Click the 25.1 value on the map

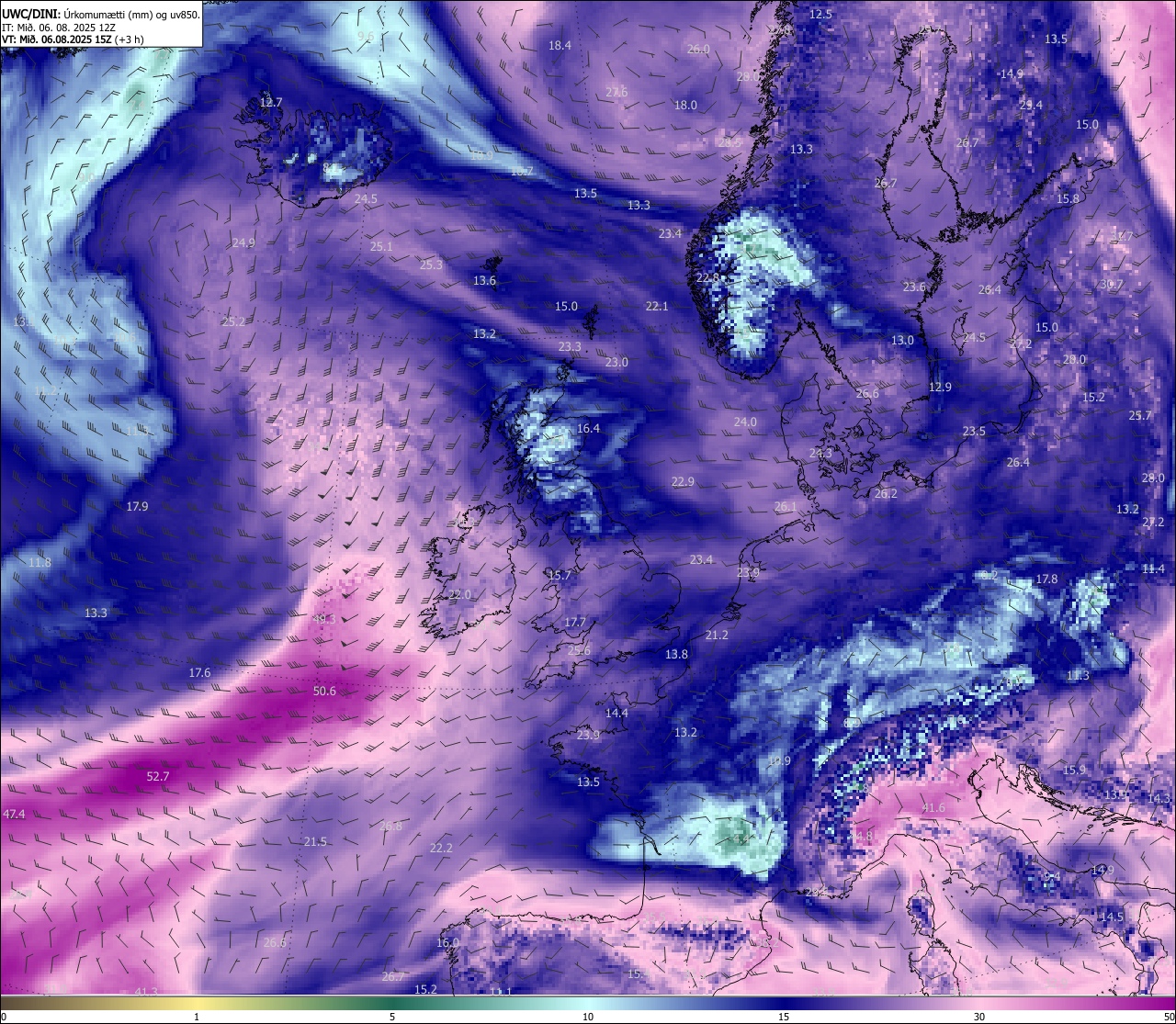[381, 247]
